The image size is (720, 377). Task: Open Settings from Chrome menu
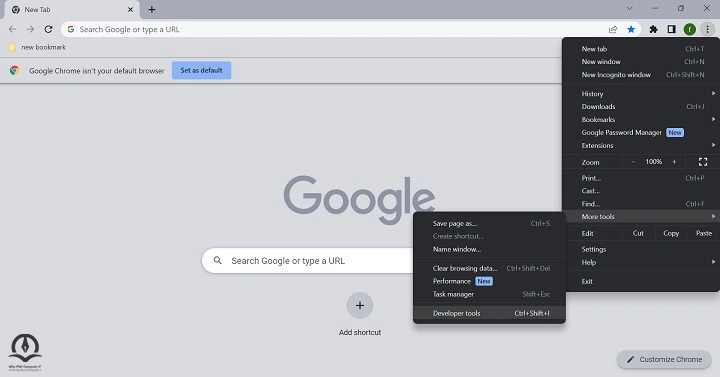[x=641, y=249]
